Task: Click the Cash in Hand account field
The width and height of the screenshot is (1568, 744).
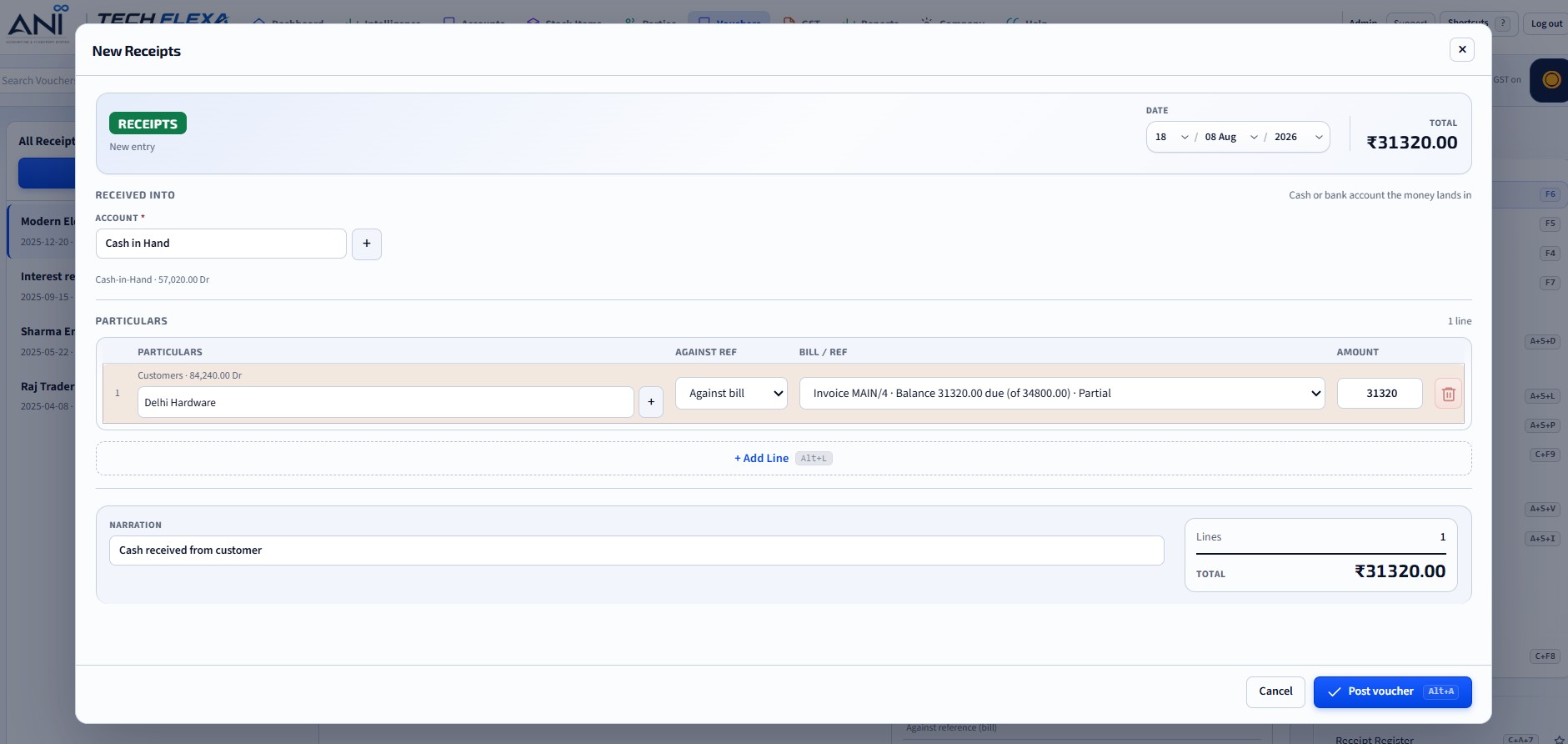Action: pyautogui.click(x=221, y=244)
